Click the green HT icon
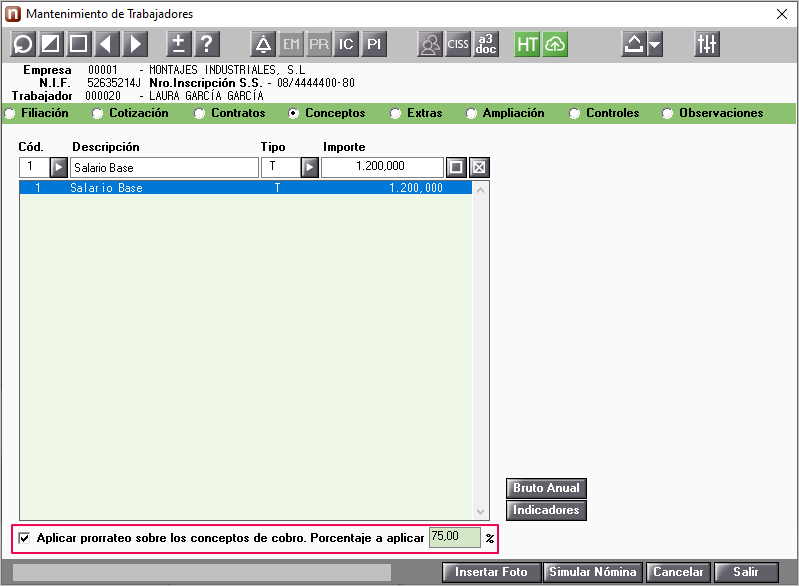The width and height of the screenshot is (799, 586). tap(527, 44)
